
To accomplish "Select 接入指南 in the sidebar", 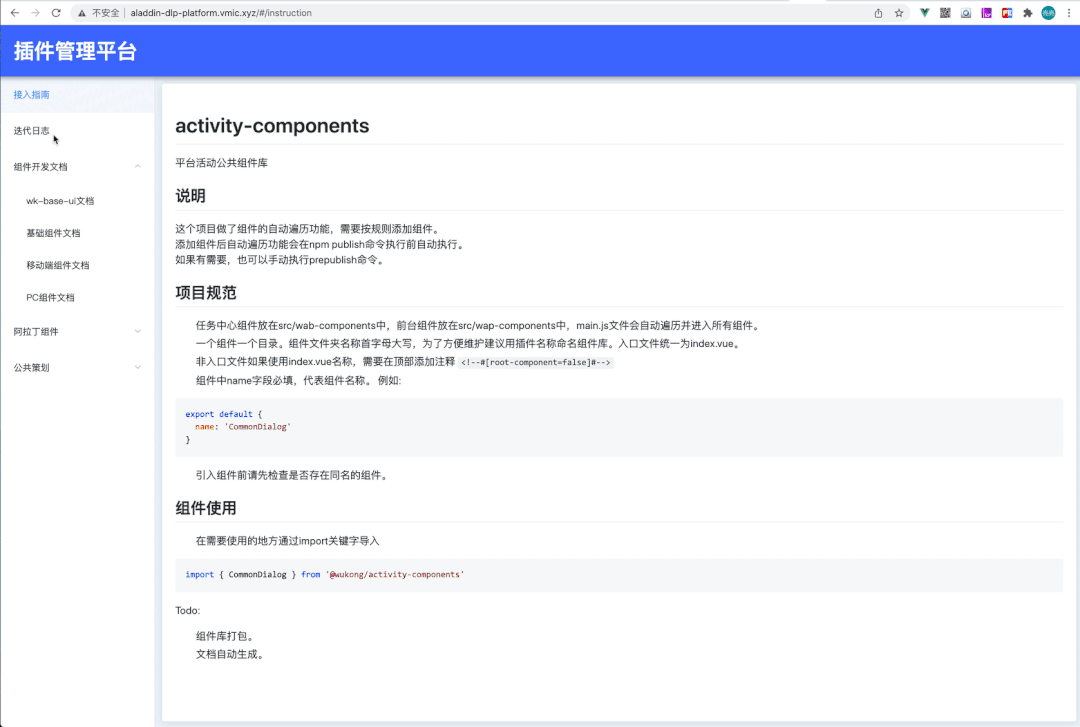I will [77, 95].
